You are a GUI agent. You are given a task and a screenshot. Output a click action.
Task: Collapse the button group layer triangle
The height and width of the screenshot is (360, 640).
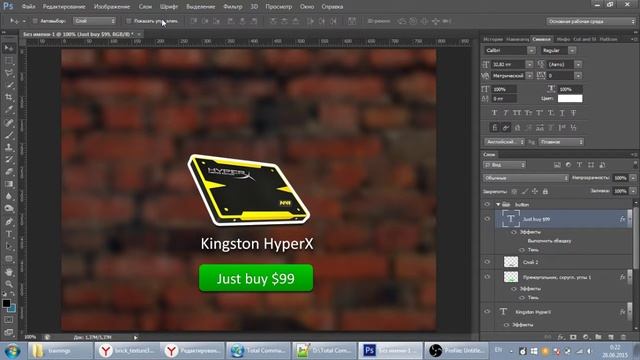click(x=498, y=204)
